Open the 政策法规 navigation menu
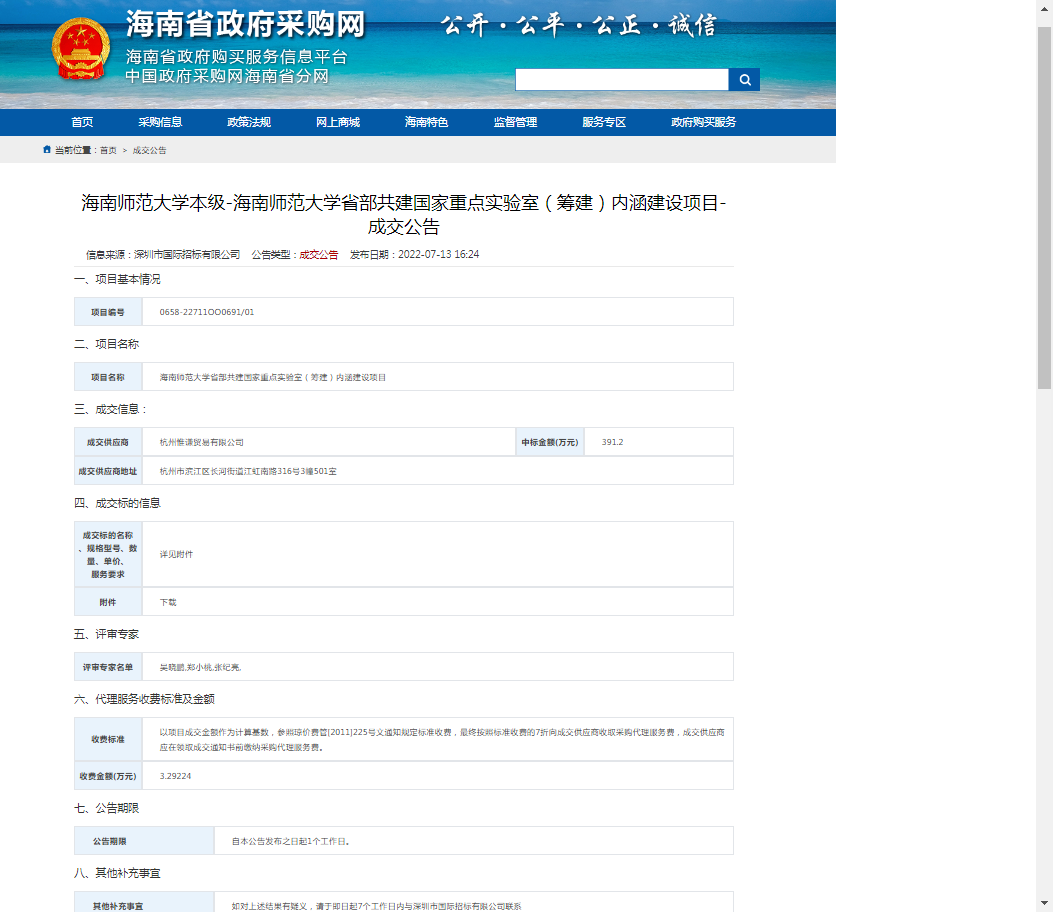The height and width of the screenshot is (912, 1053). pyautogui.click(x=248, y=122)
